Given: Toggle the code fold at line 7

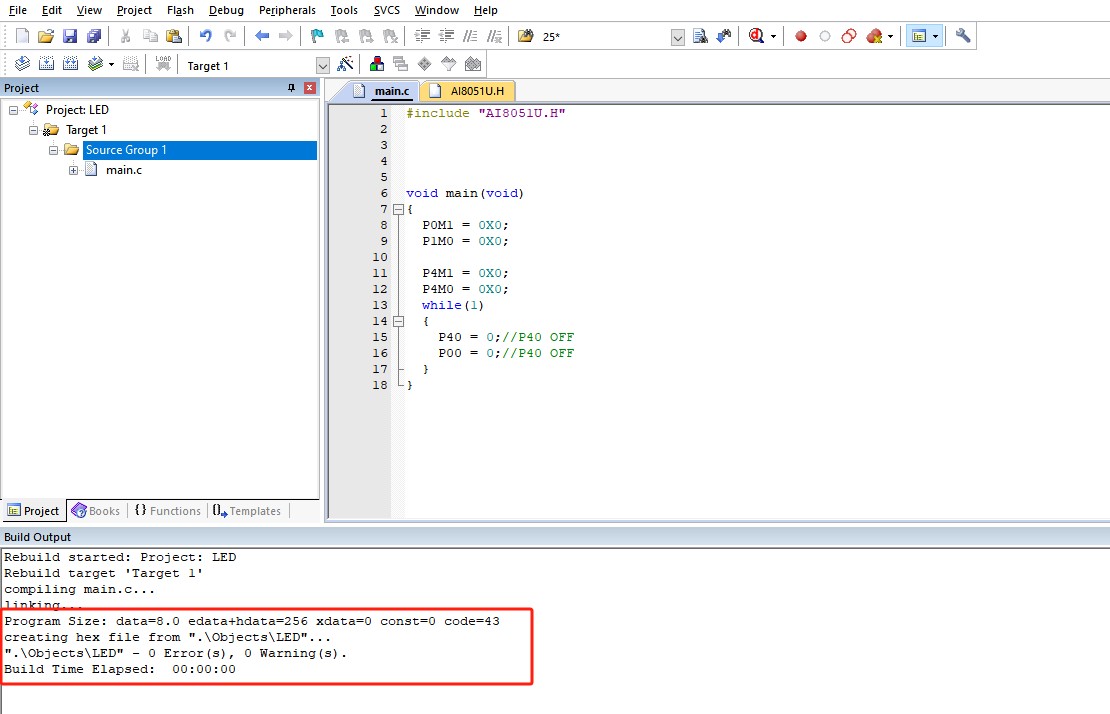Looking at the screenshot, I should [x=398, y=209].
